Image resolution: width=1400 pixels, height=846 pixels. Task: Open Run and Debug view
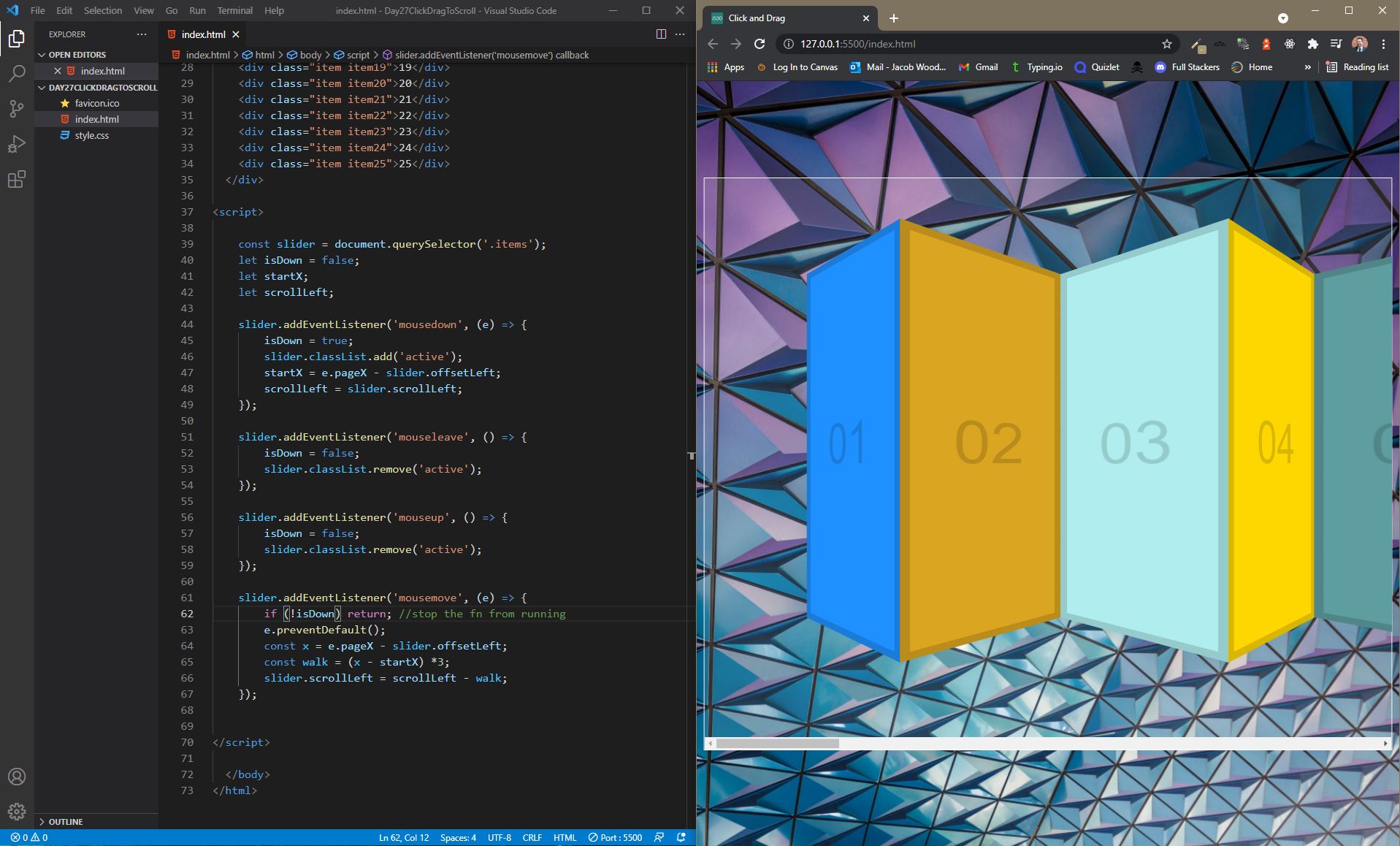point(17,144)
